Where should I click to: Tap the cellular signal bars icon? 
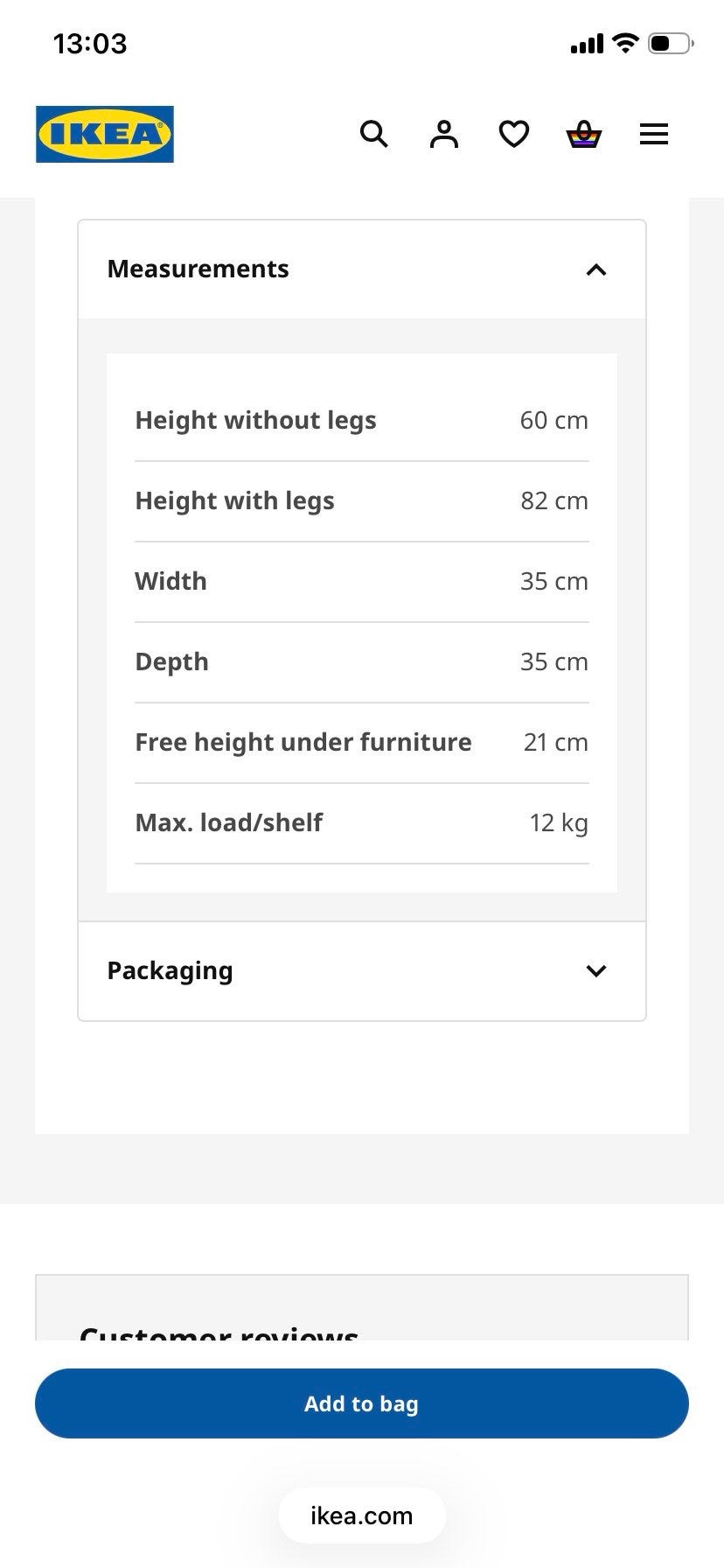(587, 43)
